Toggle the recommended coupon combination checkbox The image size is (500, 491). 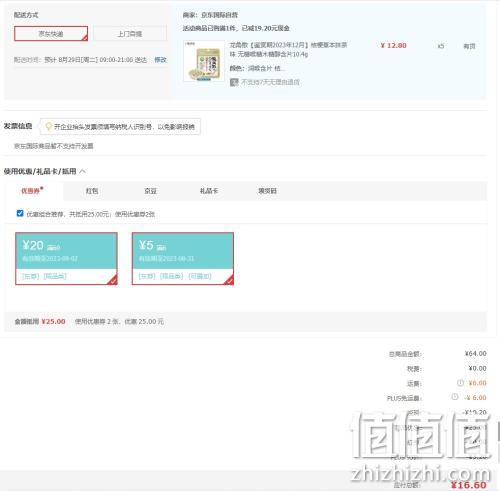click(x=20, y=213)
